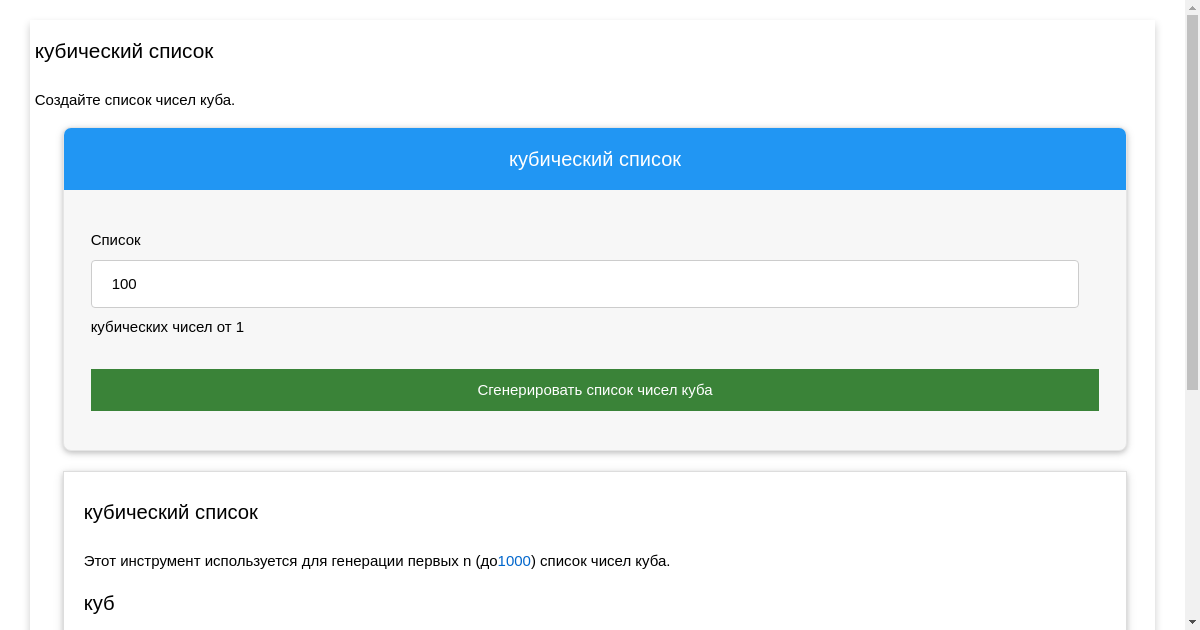Click the blue кубический список header banner
The width and height of the screenshot is (1200, 630).
(595, 158)
